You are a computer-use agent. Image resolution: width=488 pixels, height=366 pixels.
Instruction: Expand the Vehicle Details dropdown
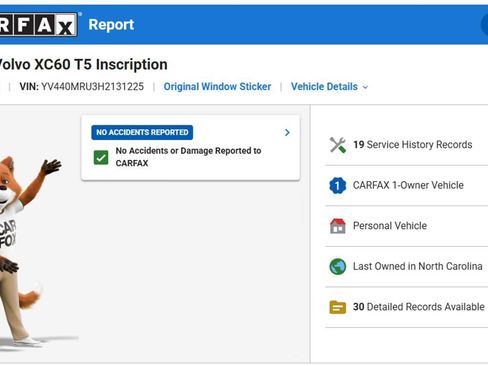tap(329, 87)
